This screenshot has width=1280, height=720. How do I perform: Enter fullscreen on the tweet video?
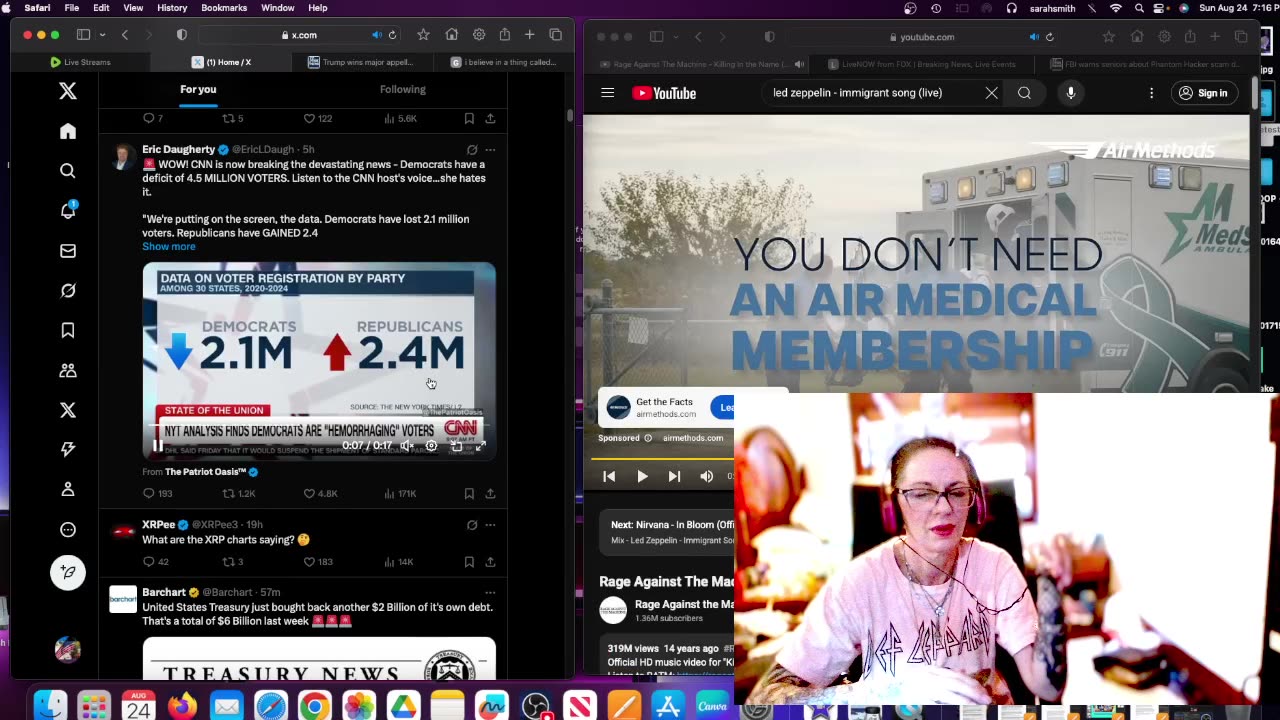tap(480, 446)
